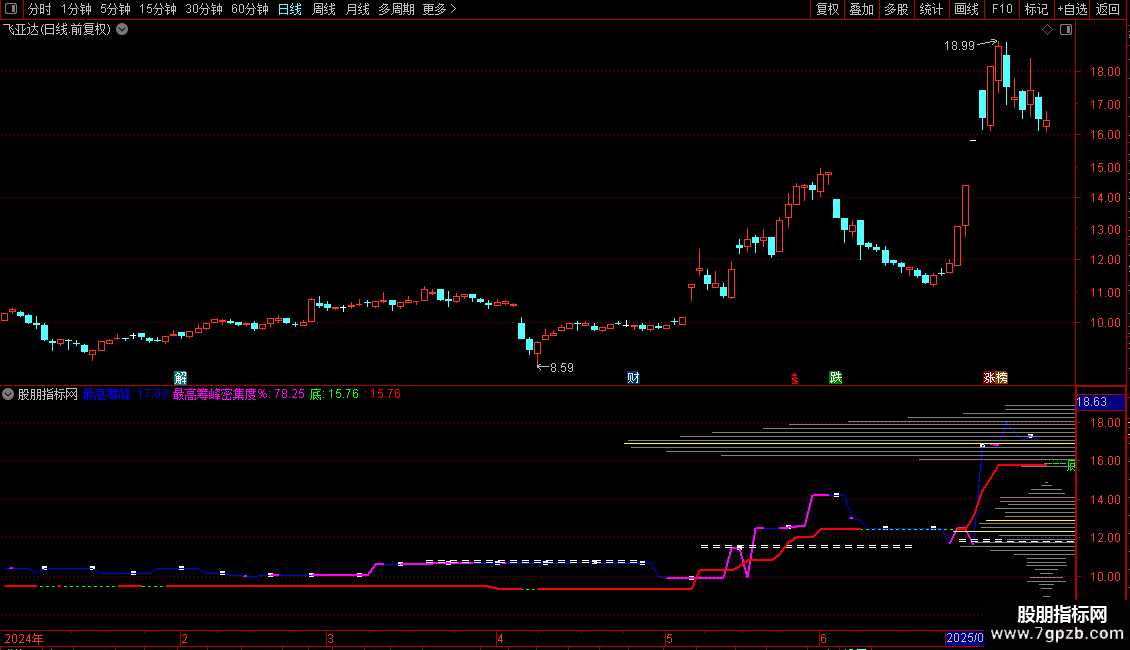Click the 最高筹峰 17.08 value

(125, 394)
